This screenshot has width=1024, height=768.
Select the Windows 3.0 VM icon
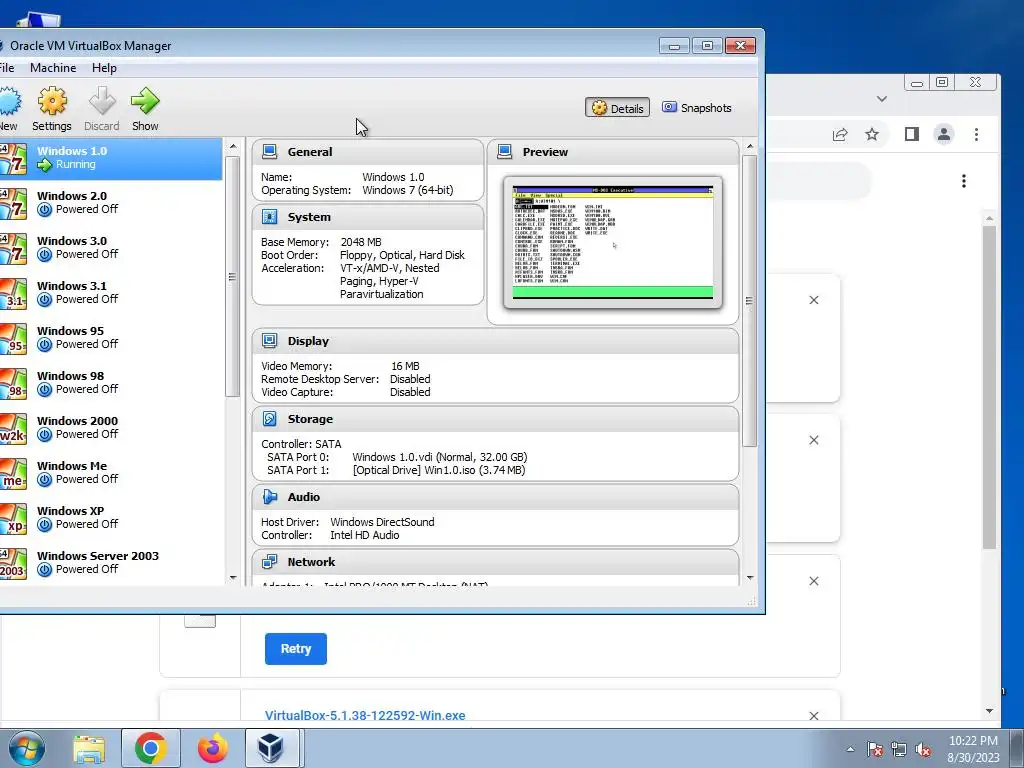click(13, 249)
